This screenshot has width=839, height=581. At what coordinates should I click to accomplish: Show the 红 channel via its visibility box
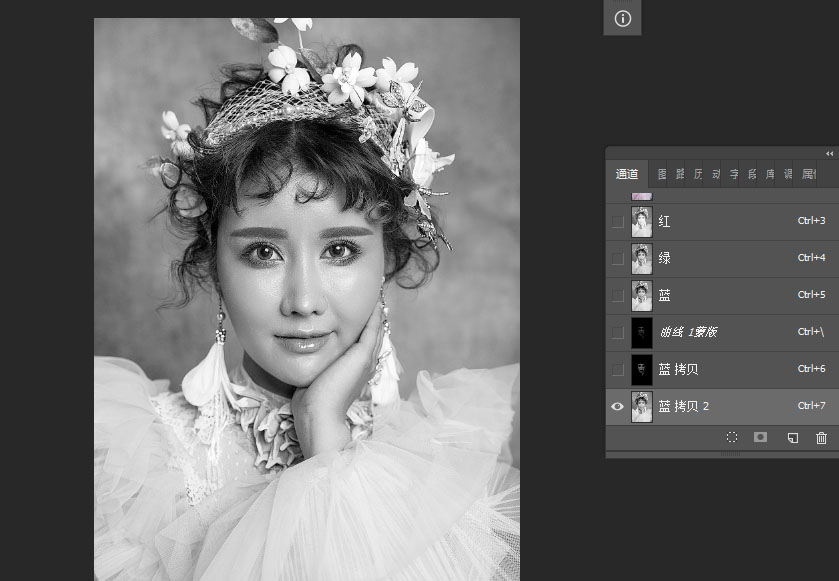click(x=617, y=221)
